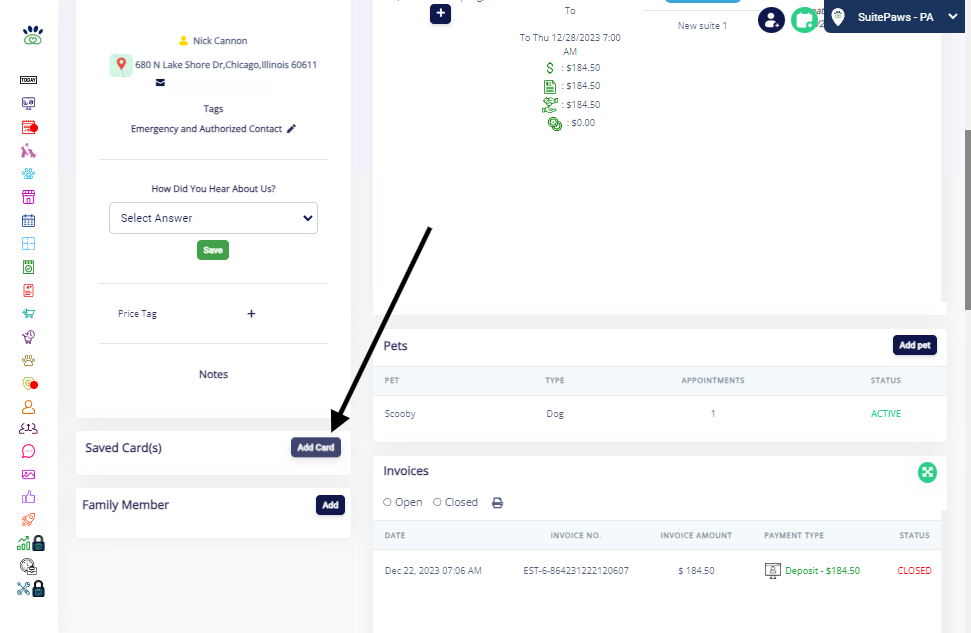Open the dark blue calendar sidebar icon
Image resolution: width=971 pixels, height=633 pixels.
click(x=28, y=220)
